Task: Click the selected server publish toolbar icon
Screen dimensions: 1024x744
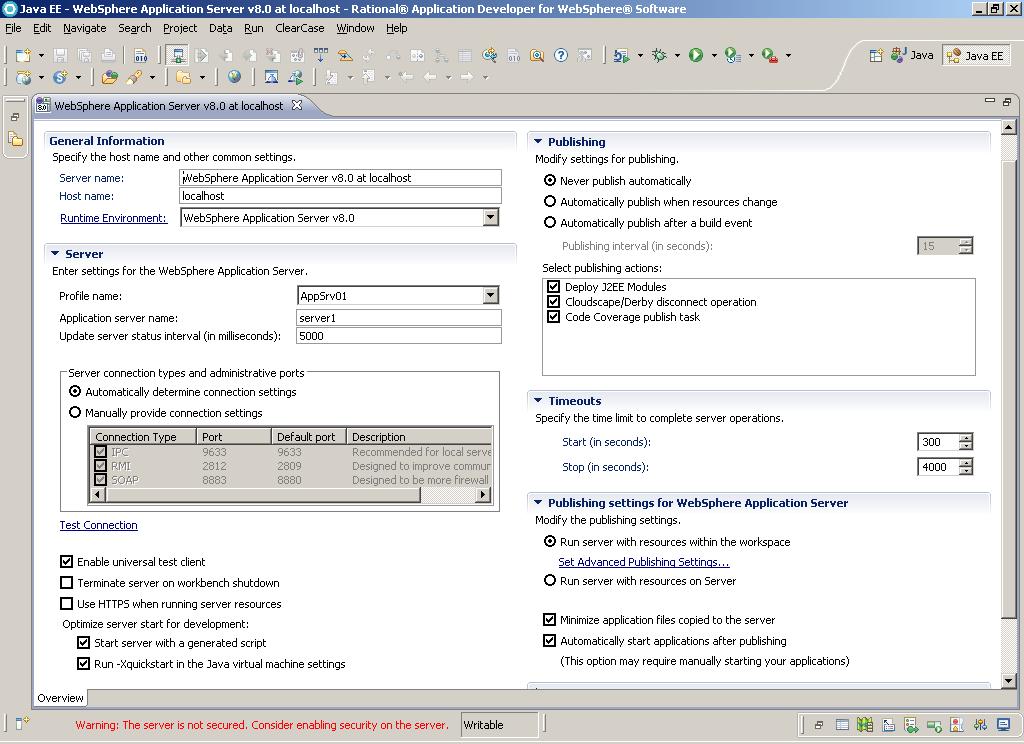Action: pos(177,56)
